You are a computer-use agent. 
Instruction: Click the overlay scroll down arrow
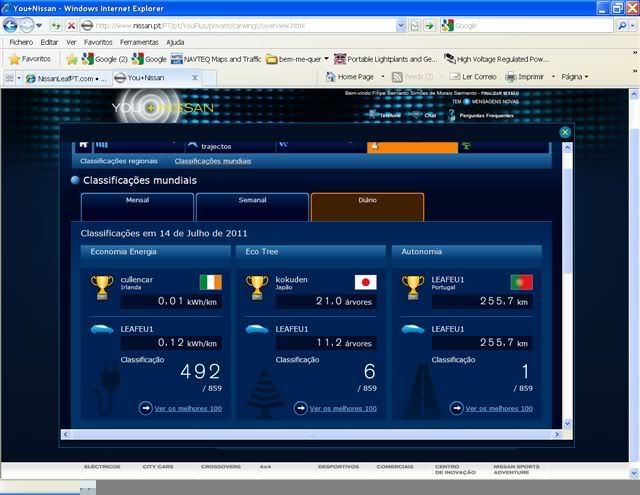tap(567, 424)
